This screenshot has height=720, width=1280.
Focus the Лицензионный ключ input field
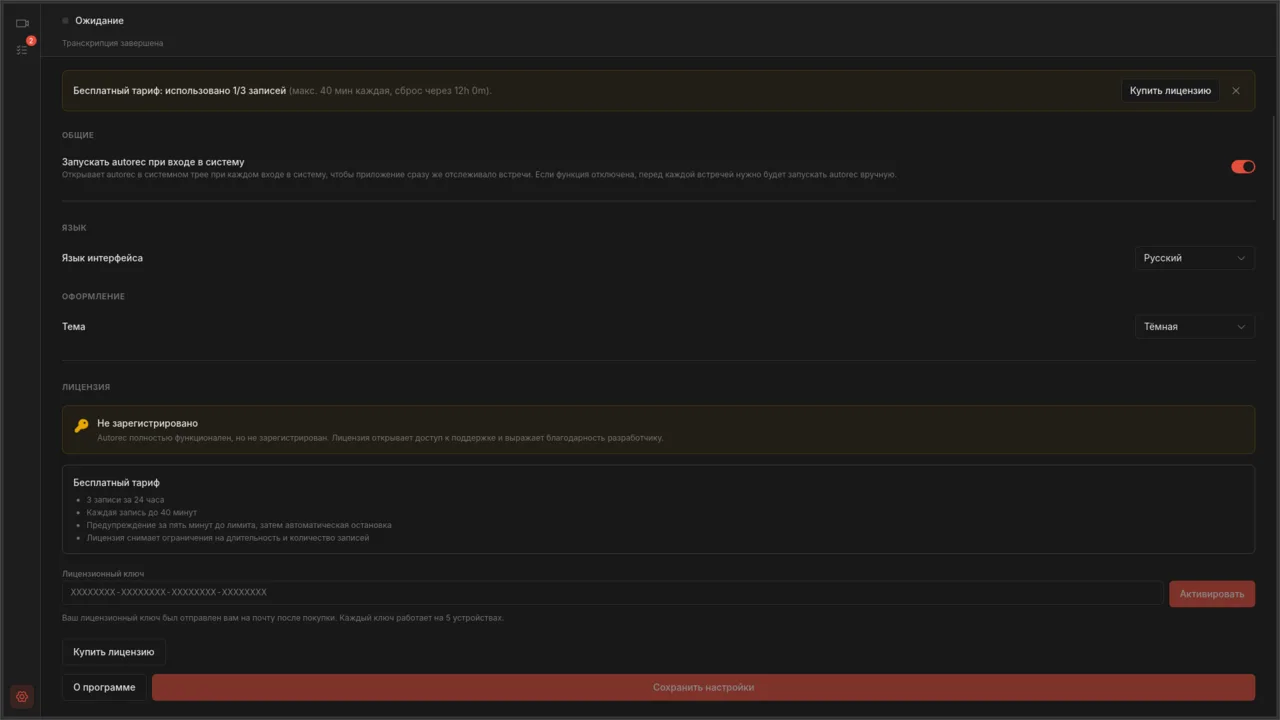tap(613, 593)
